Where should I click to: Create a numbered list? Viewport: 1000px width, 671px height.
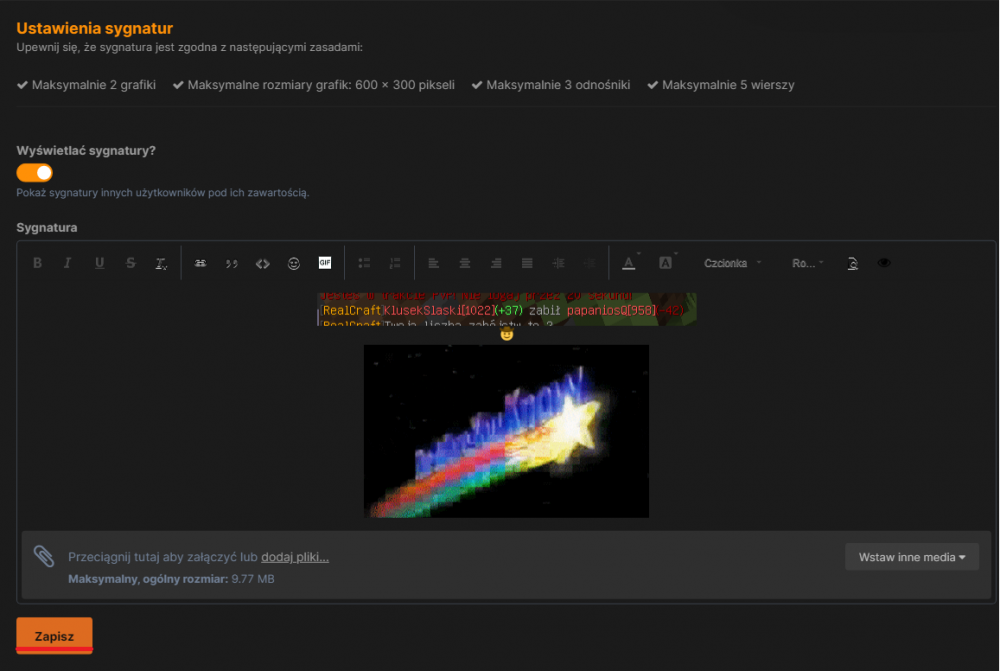[394, 262]
